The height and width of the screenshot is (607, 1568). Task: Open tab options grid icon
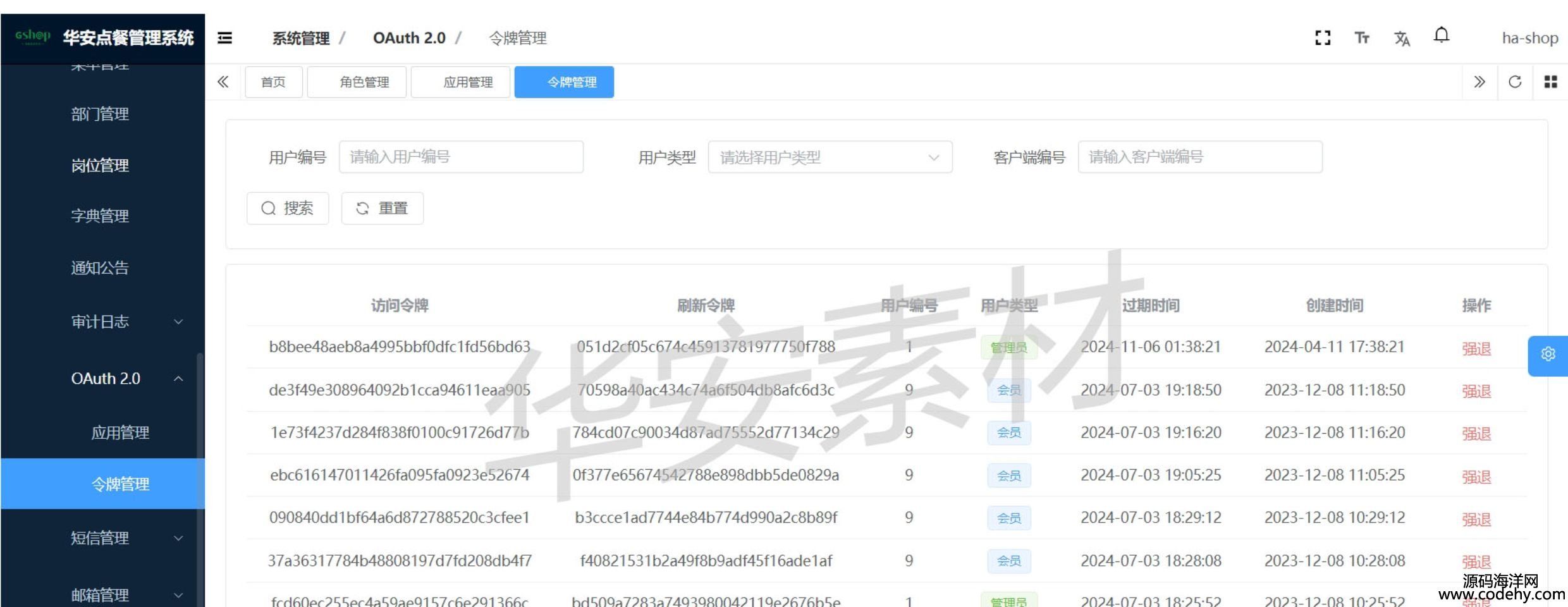click(x=1550, y=82)
